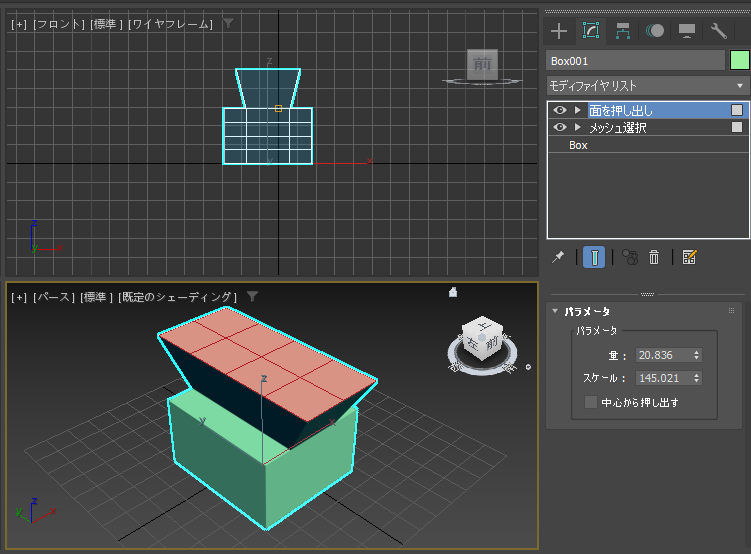Open the configure modifier sets icon

(x=689, y=257)
